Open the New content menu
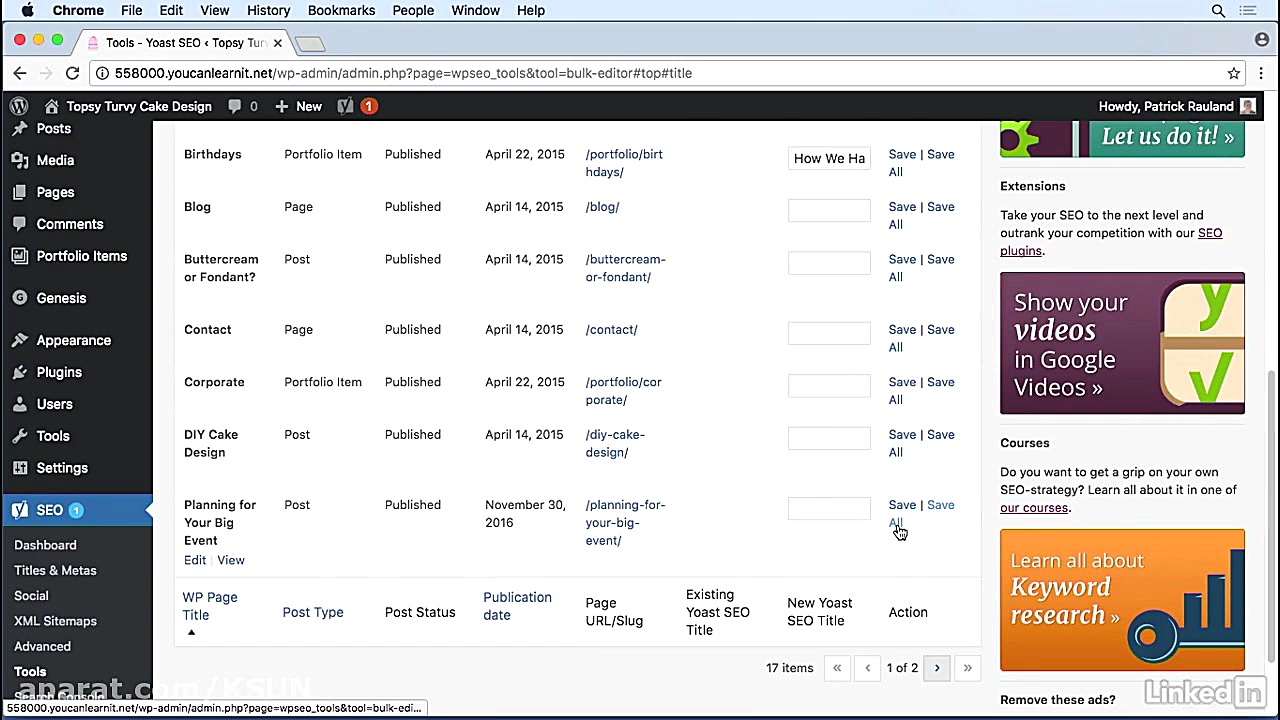Screen dimensions: 1280x720 [299, 106]
